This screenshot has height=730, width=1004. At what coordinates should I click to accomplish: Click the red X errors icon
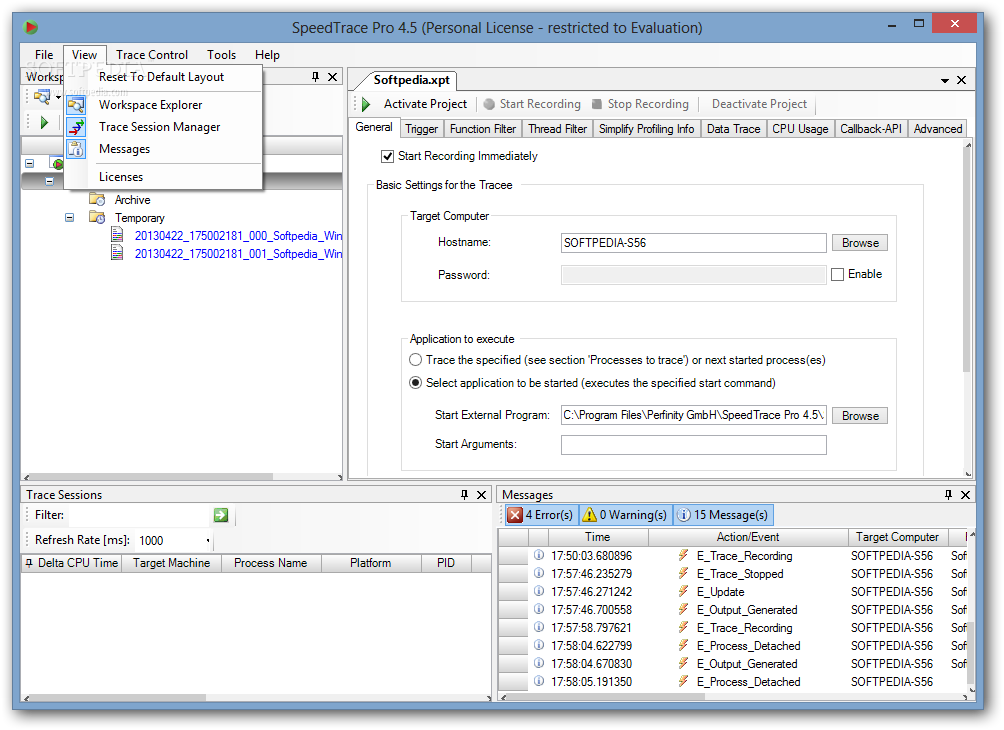515,515
